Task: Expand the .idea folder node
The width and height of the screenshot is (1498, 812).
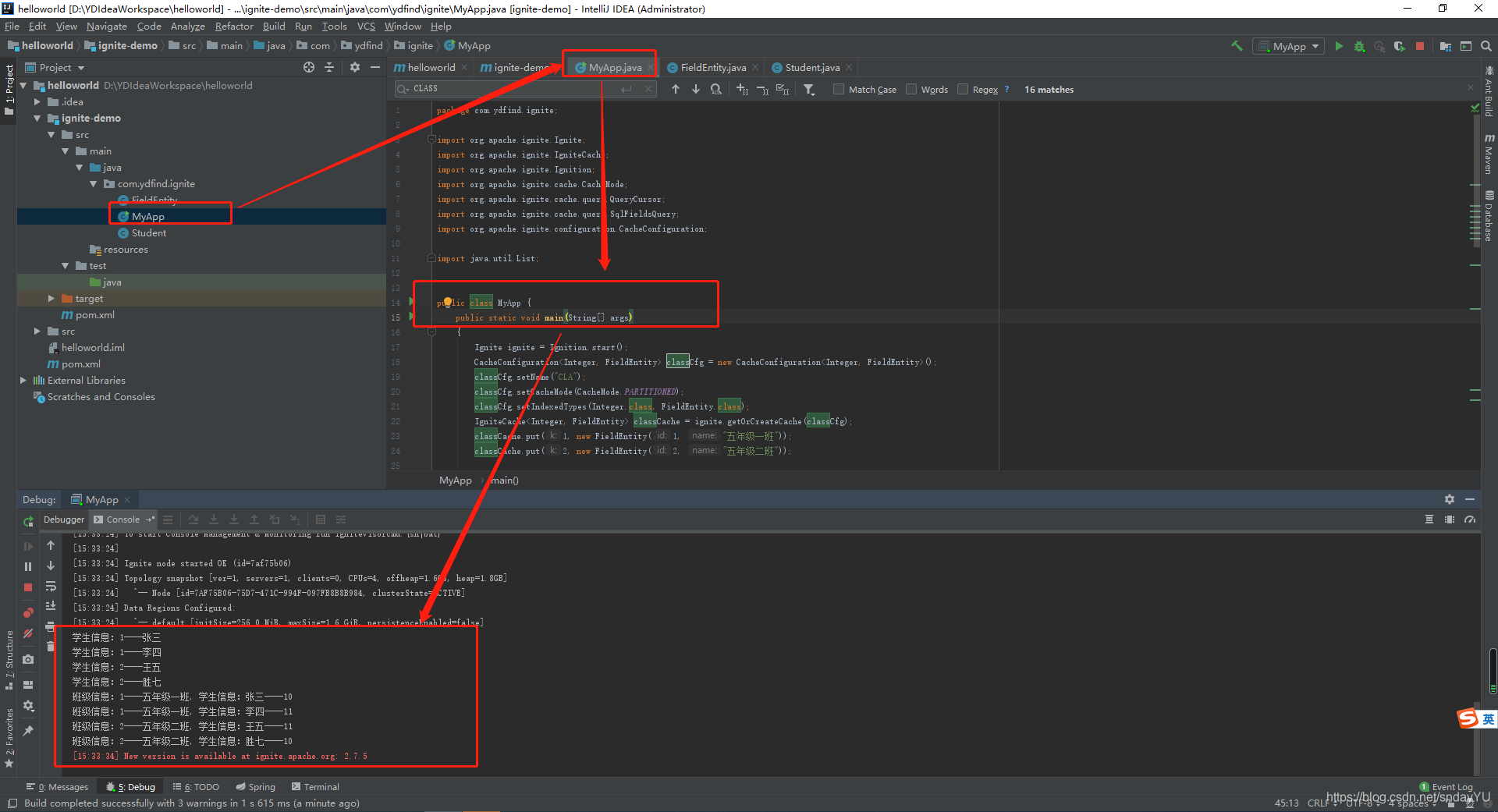Action: tap(37, 102)
